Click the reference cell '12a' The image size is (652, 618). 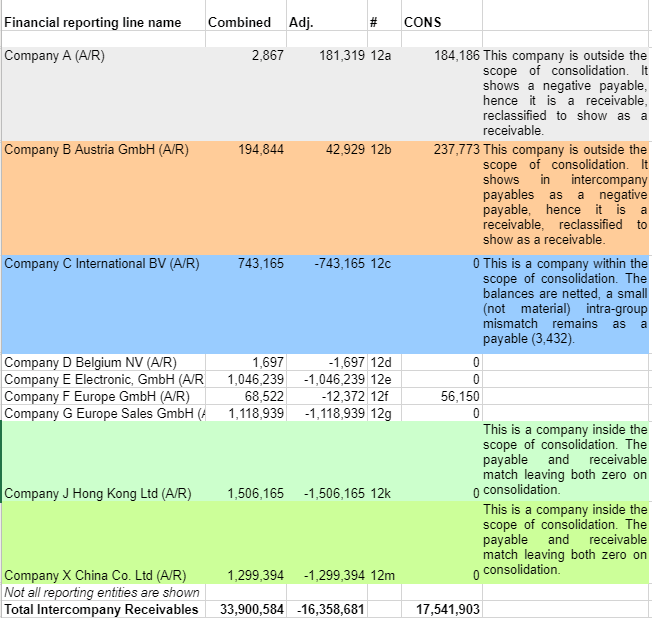380,56
